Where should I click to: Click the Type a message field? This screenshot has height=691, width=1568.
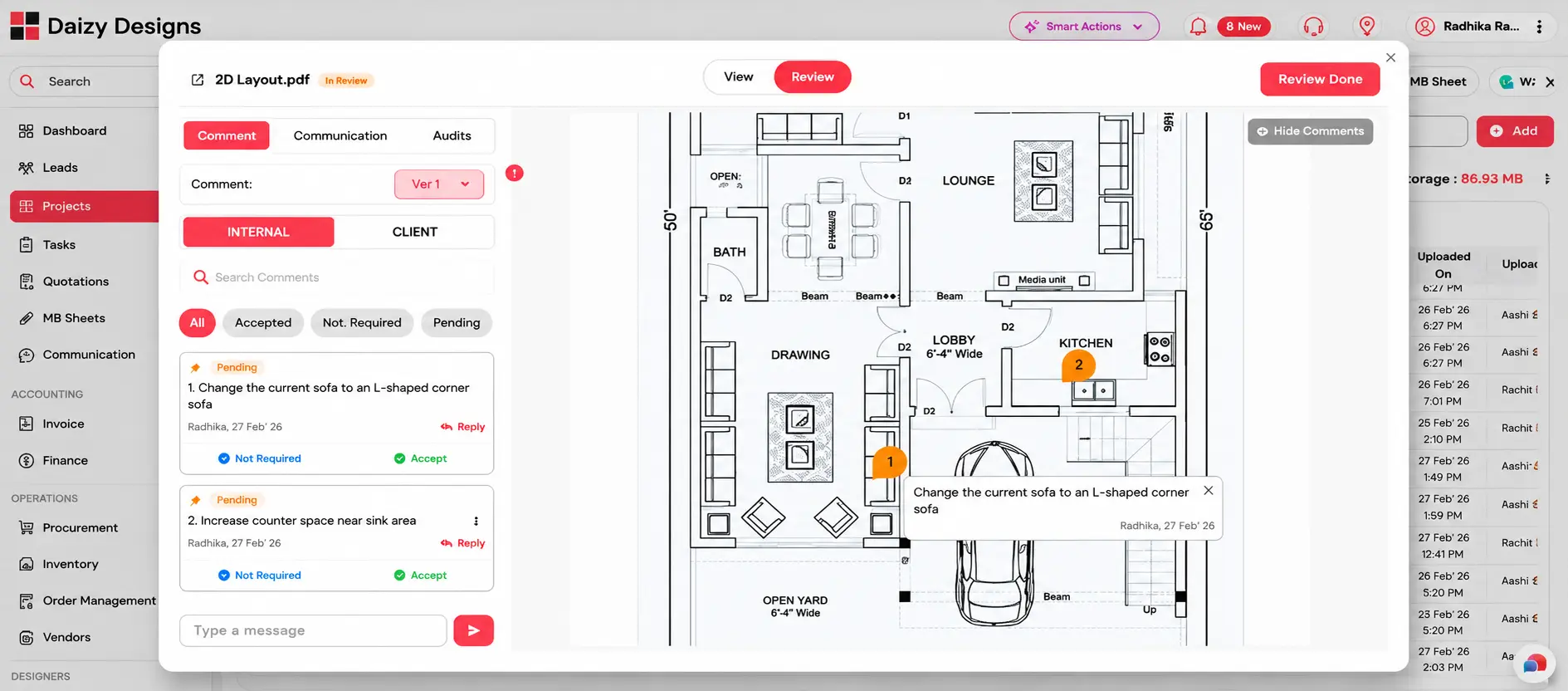point(313,630)
